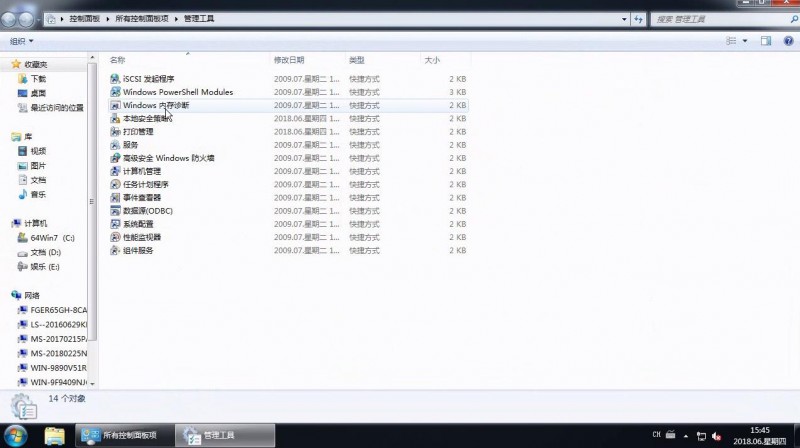Select network computer WIN-9890V51R
The height and width of the screenshot is (448, 800).
pyautogui.click(x=52, y=367)
